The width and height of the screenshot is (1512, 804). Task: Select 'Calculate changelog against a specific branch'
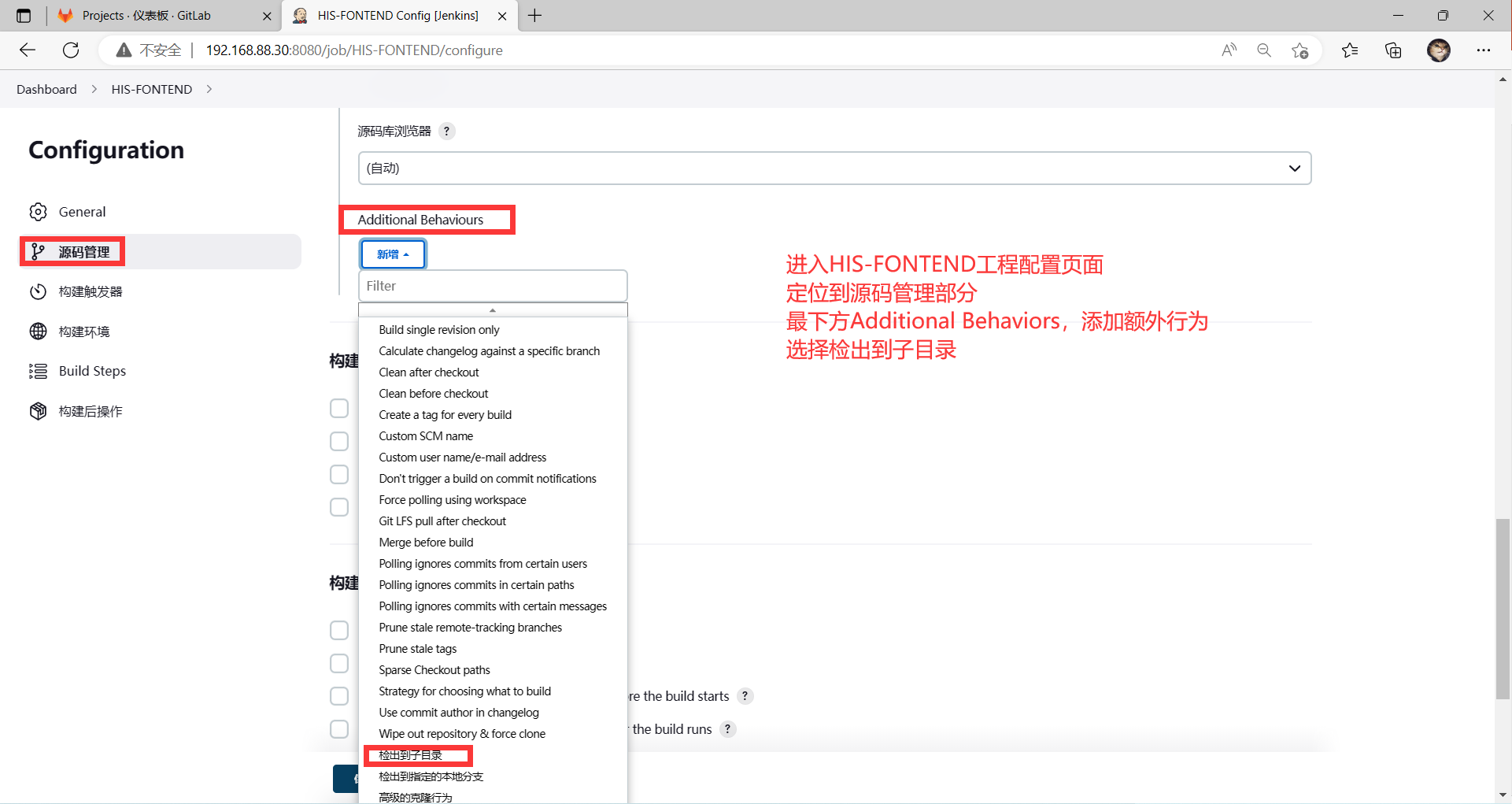(490, 351)
